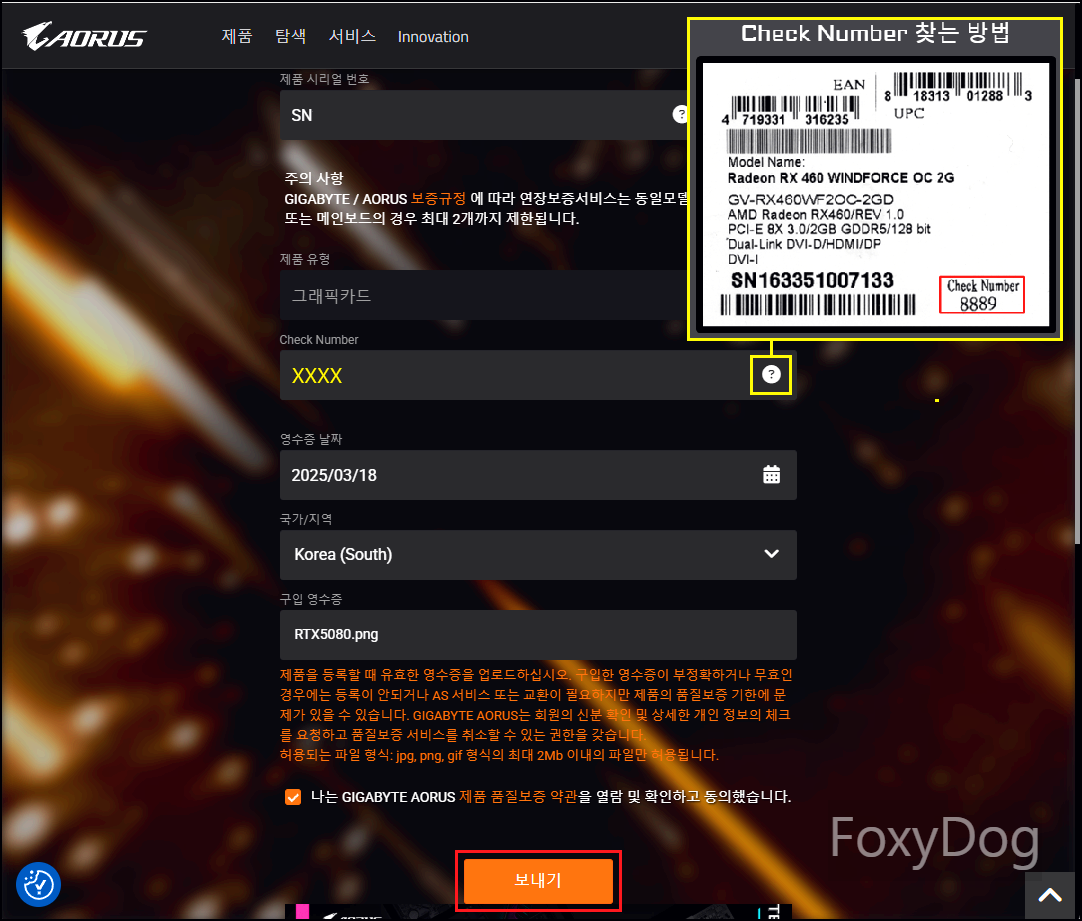Screen dimensions: 1082x921
Task: Click the RTX5080.png receipt upload field
Action: click(x=538, y=635)
